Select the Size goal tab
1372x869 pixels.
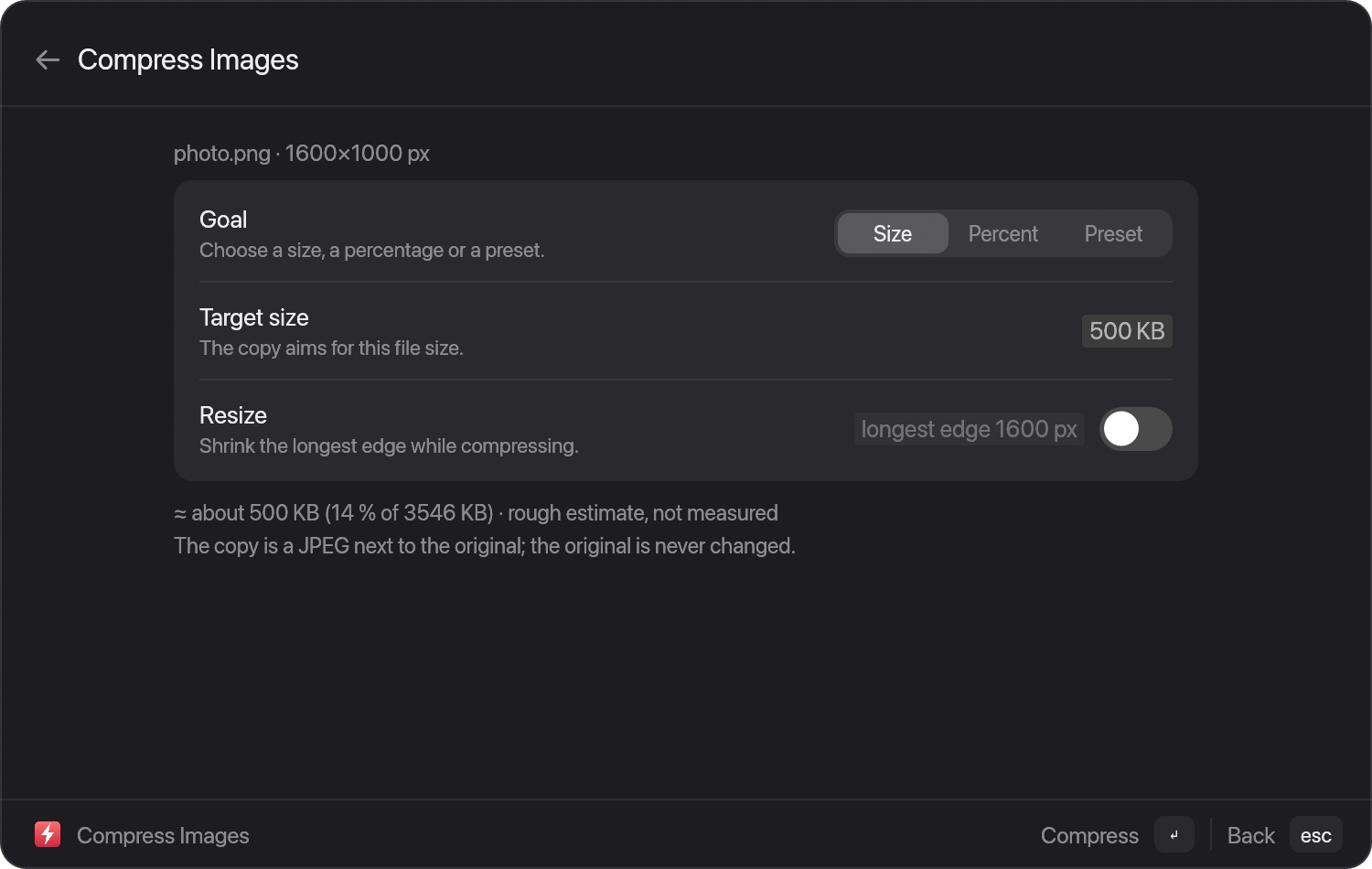point(893,233)
